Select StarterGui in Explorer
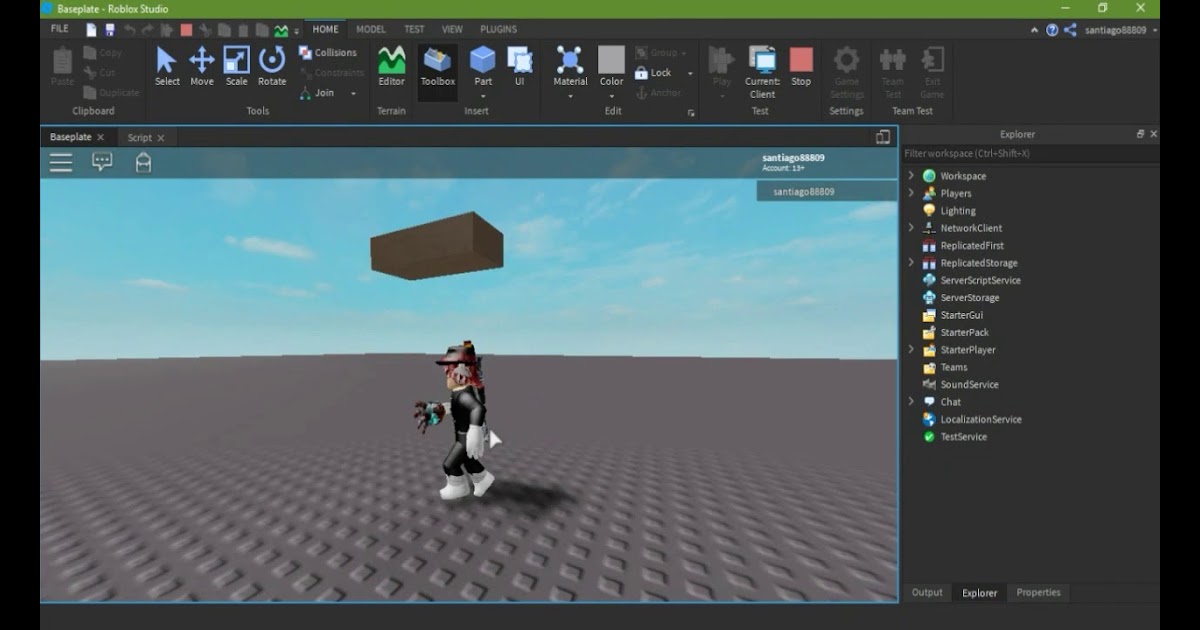This screenshot has height=630, width=1200. pyautogui.click(x=961, y=315)
